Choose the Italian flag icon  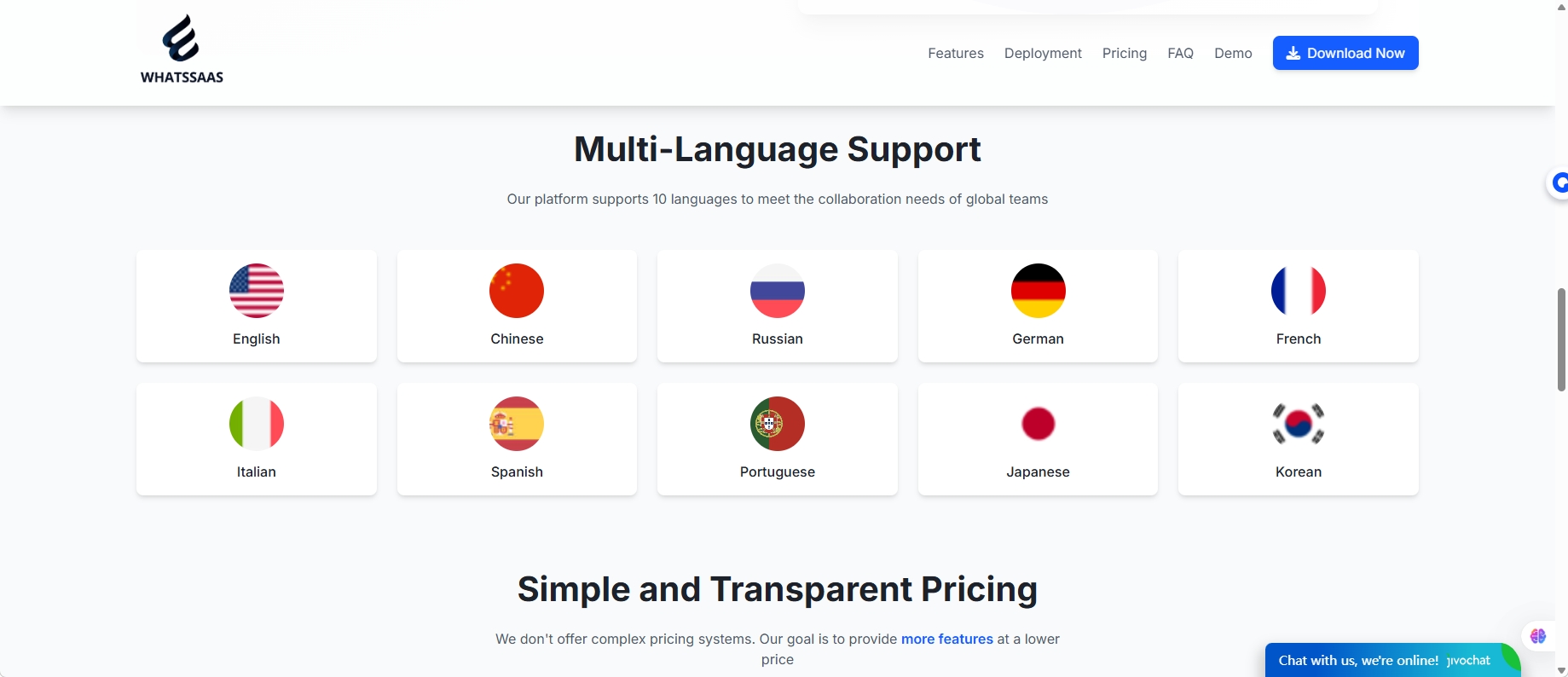point(257,424)
